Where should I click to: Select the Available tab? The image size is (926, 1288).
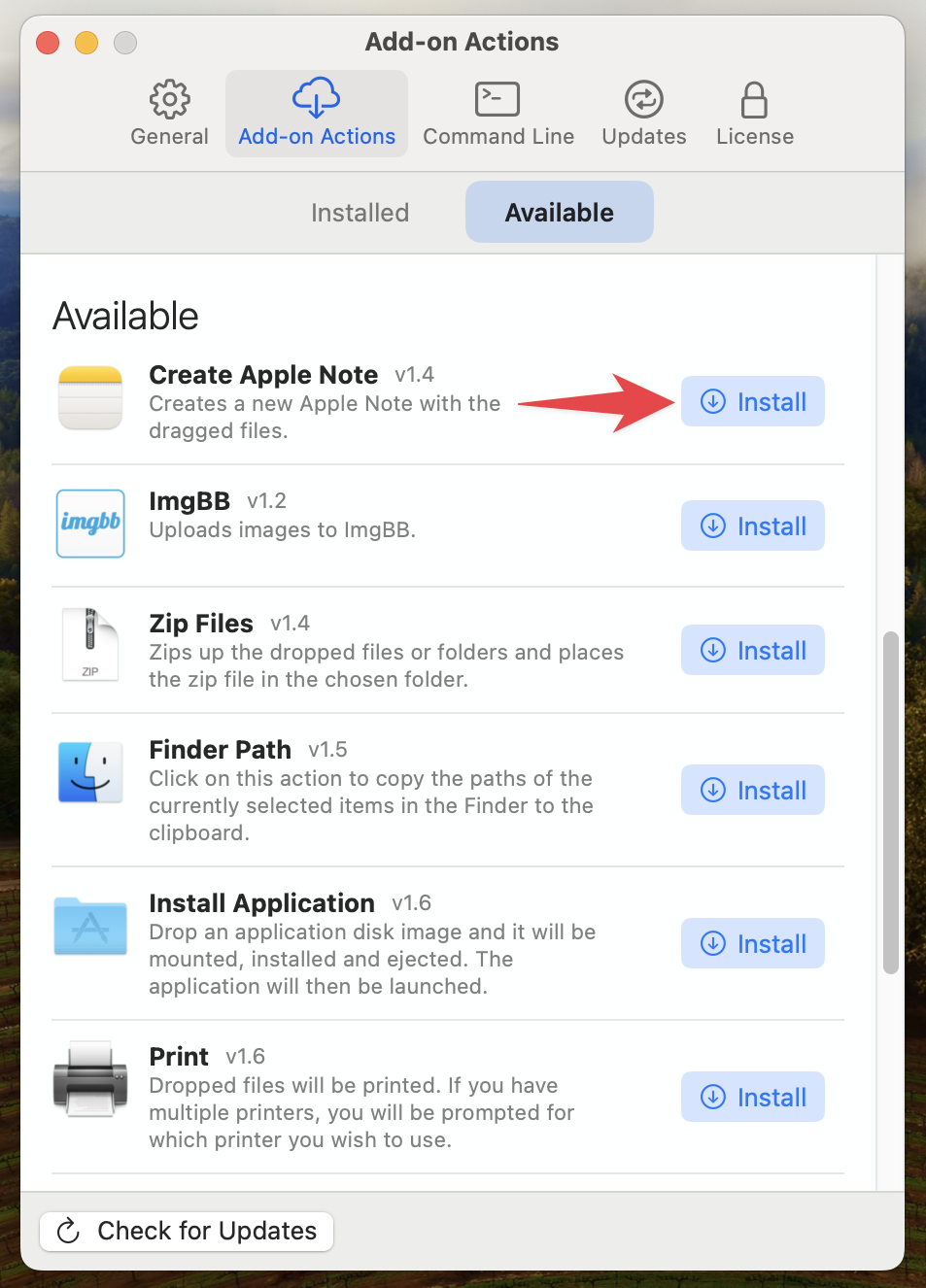560,212
